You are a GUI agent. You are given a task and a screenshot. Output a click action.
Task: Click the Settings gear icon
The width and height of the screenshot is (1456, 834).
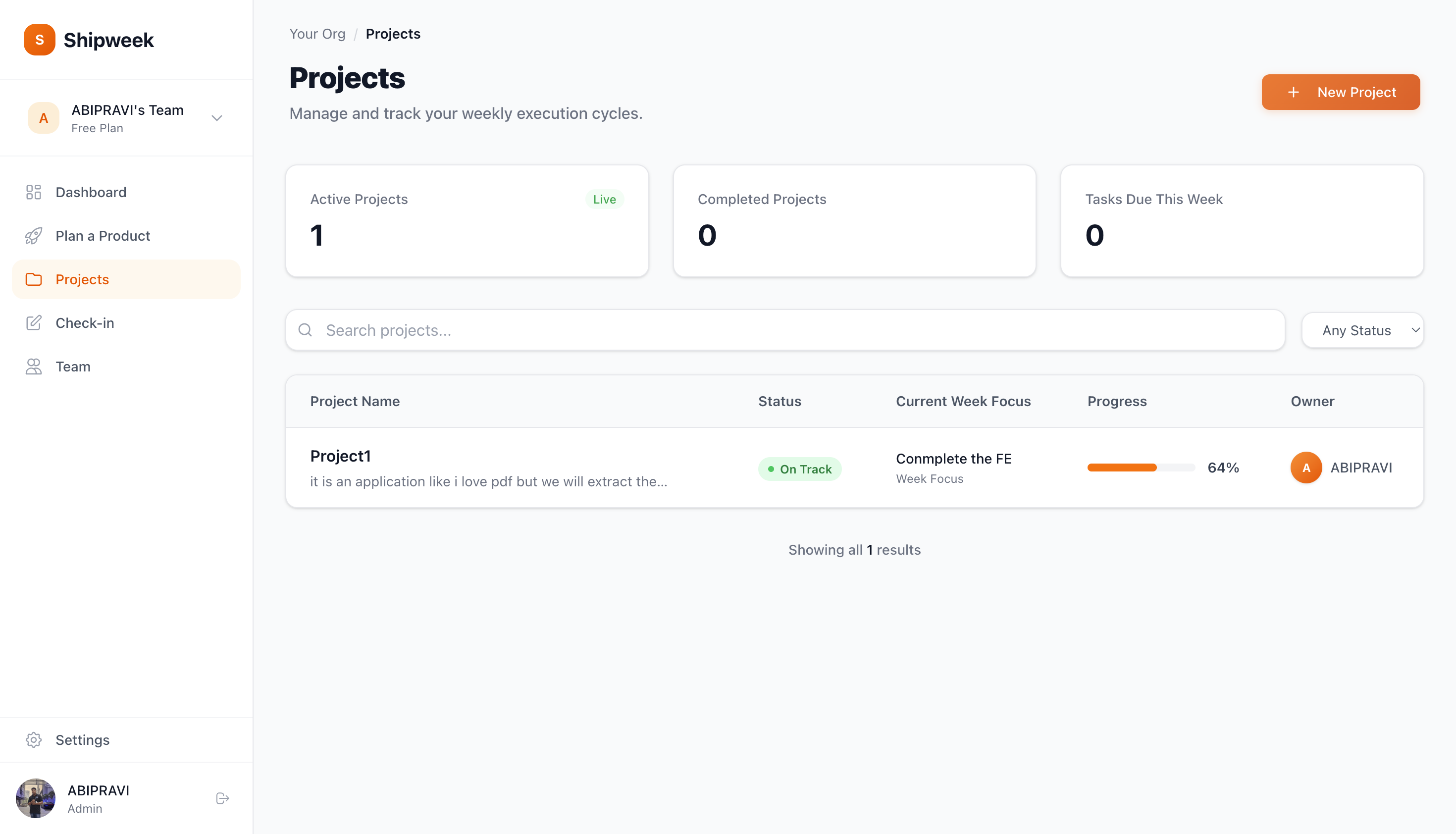(34, 739)
